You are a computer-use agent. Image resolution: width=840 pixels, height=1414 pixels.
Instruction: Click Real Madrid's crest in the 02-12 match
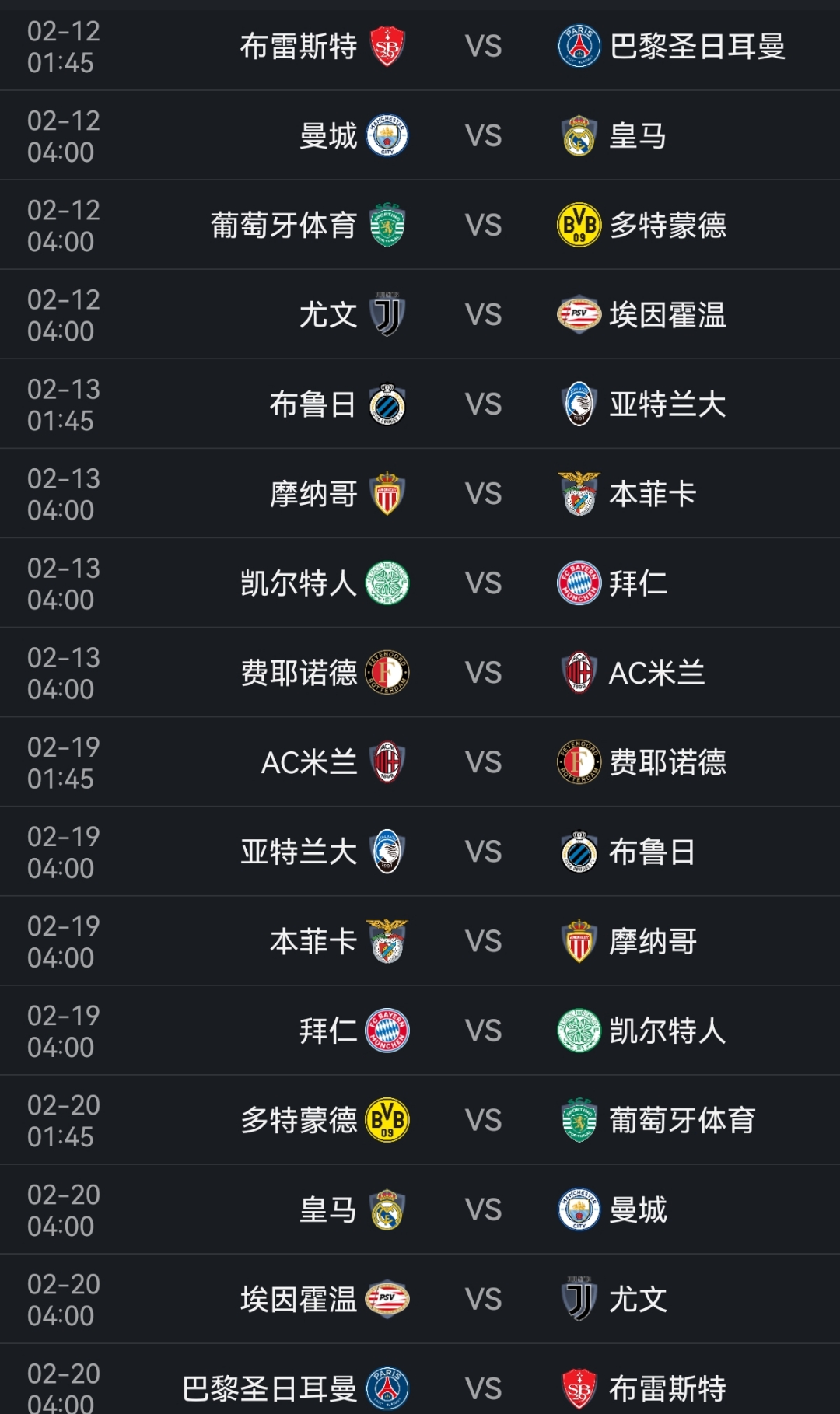579,136
